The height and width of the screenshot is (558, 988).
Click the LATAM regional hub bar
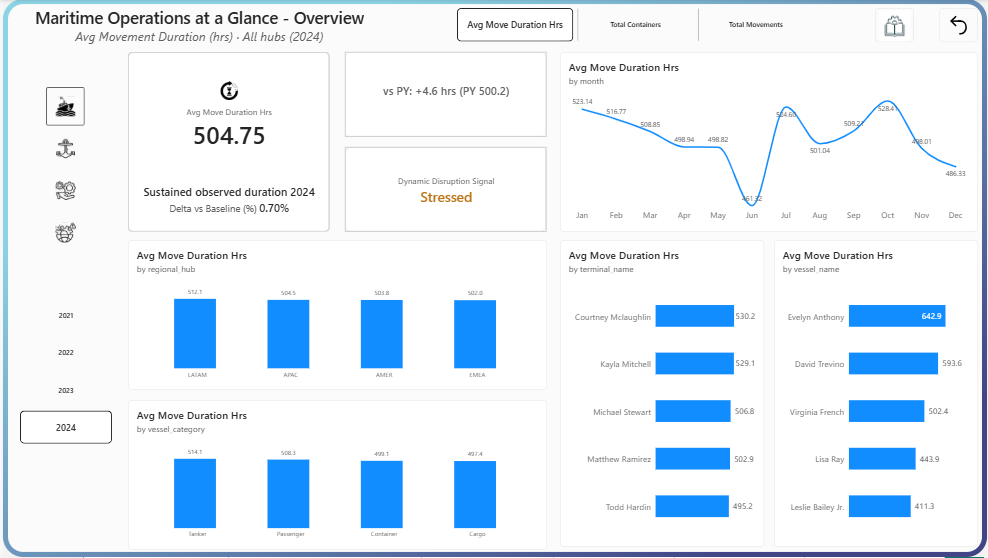coord(195,335)
